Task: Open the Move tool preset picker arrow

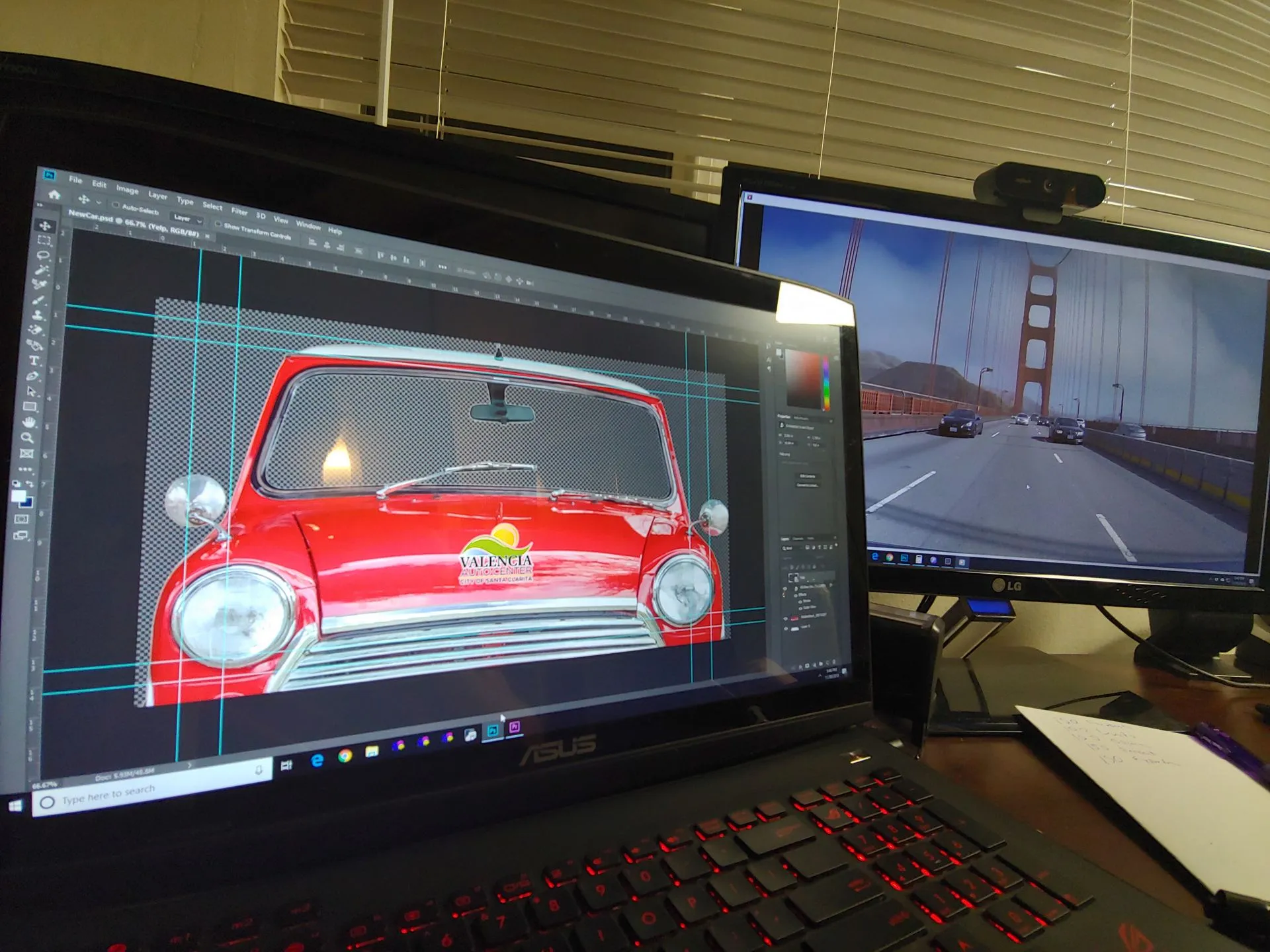Action: (99, 202)
